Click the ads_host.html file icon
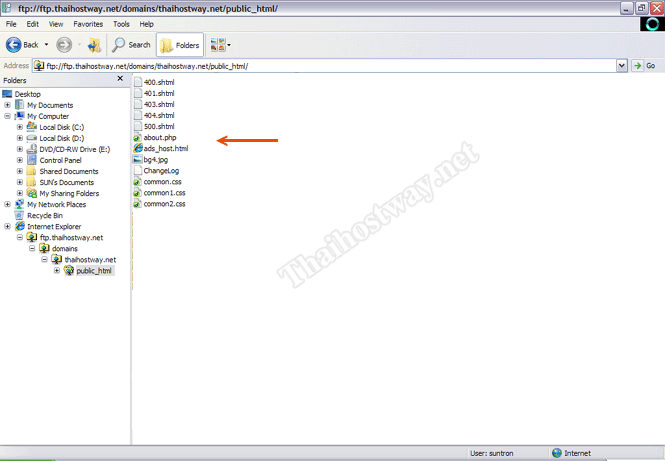 click(x=137, y=148)
